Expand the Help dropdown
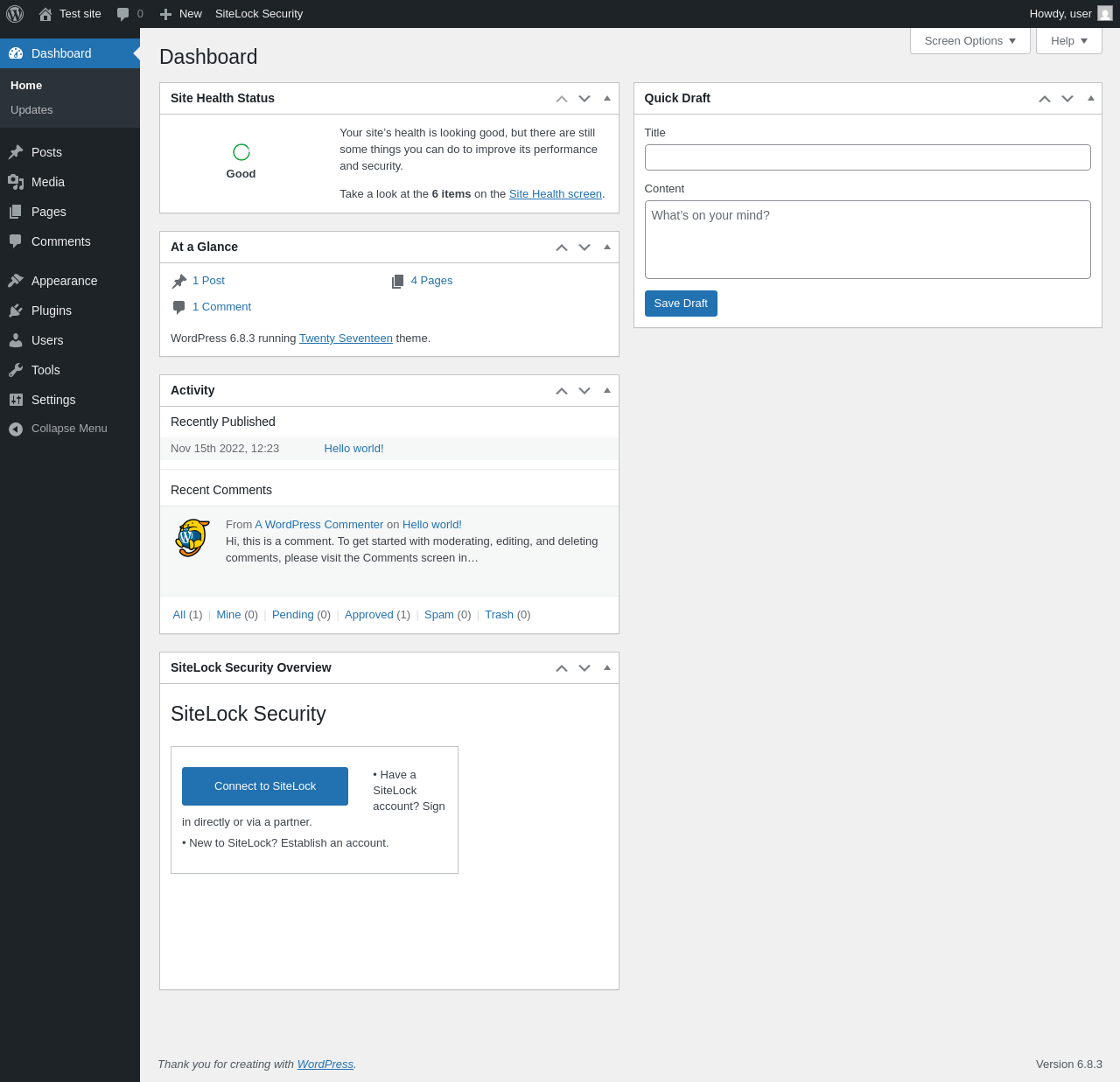Viewport: 1120px width, 1082px height. point(1069,41)
